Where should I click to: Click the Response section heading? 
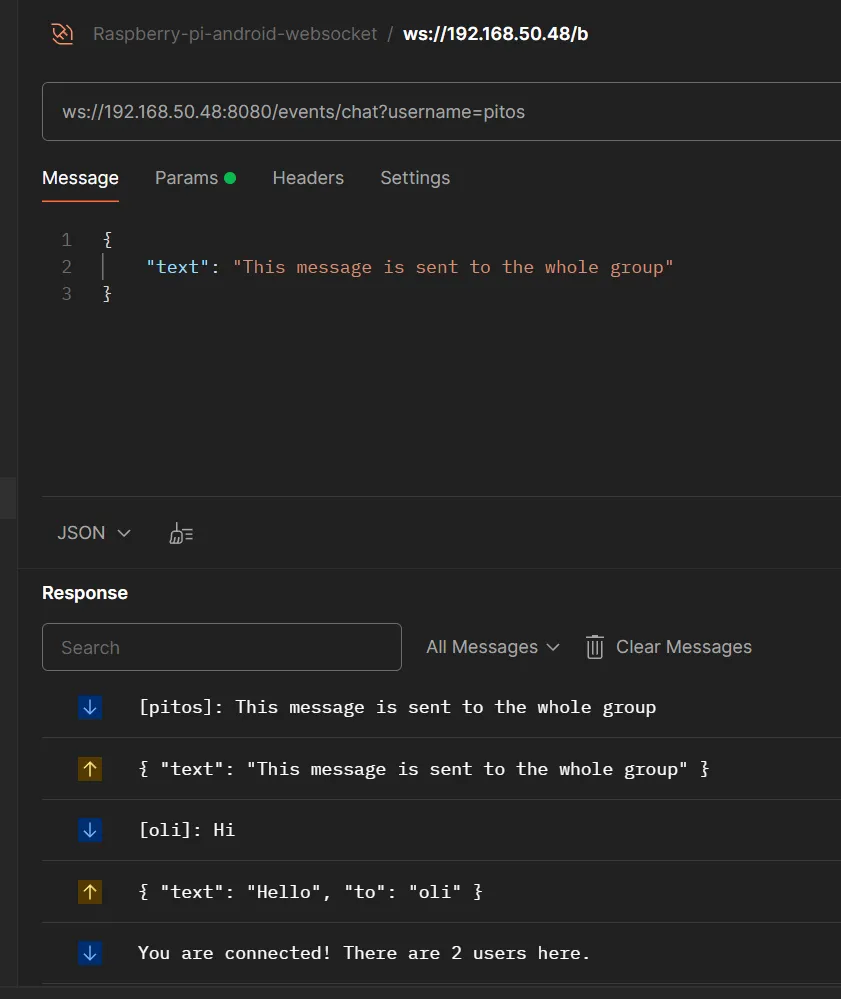85,593
